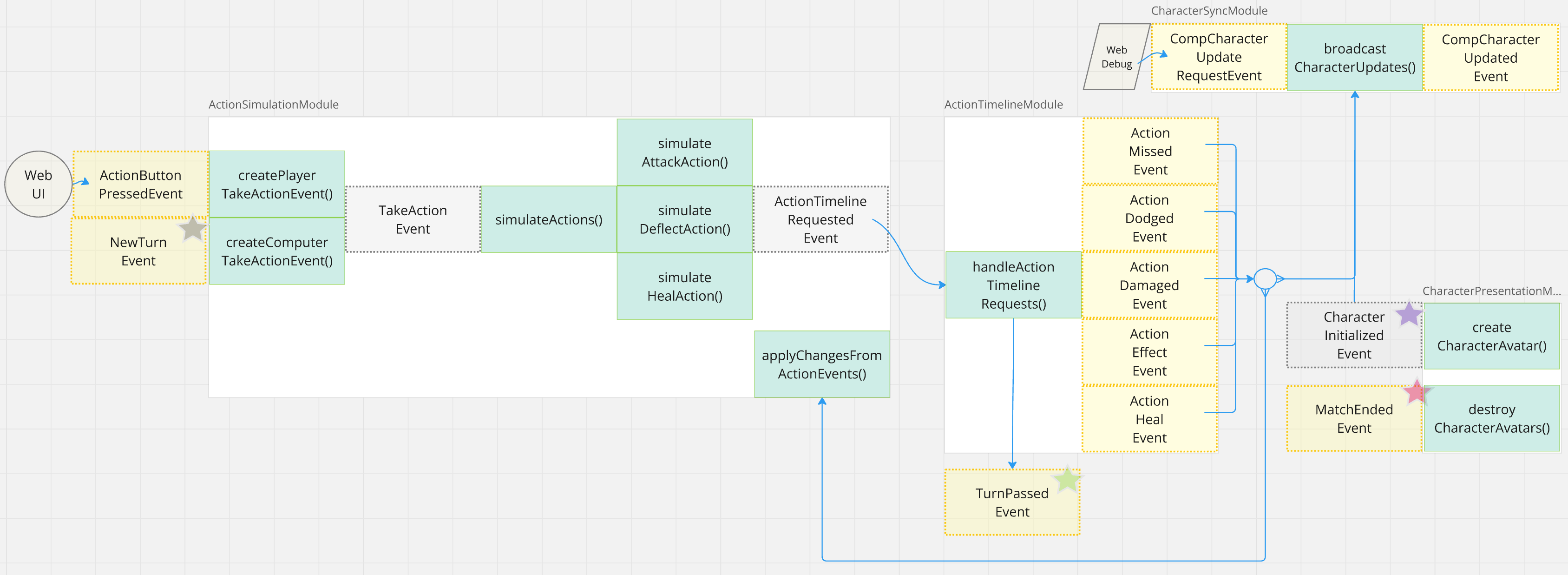Click the green star on TurnPassed Event
Screen dimensions: 1568x575
[1067, 480]
